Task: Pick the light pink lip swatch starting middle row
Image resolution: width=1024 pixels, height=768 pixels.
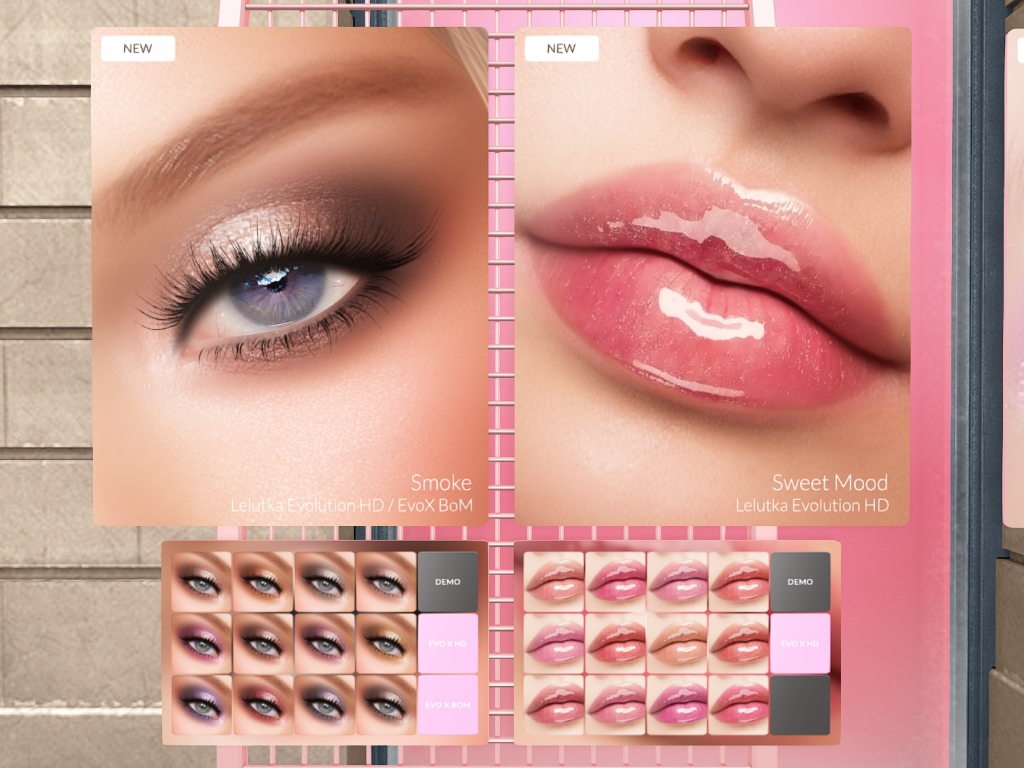Action: (x=554, y=643)
